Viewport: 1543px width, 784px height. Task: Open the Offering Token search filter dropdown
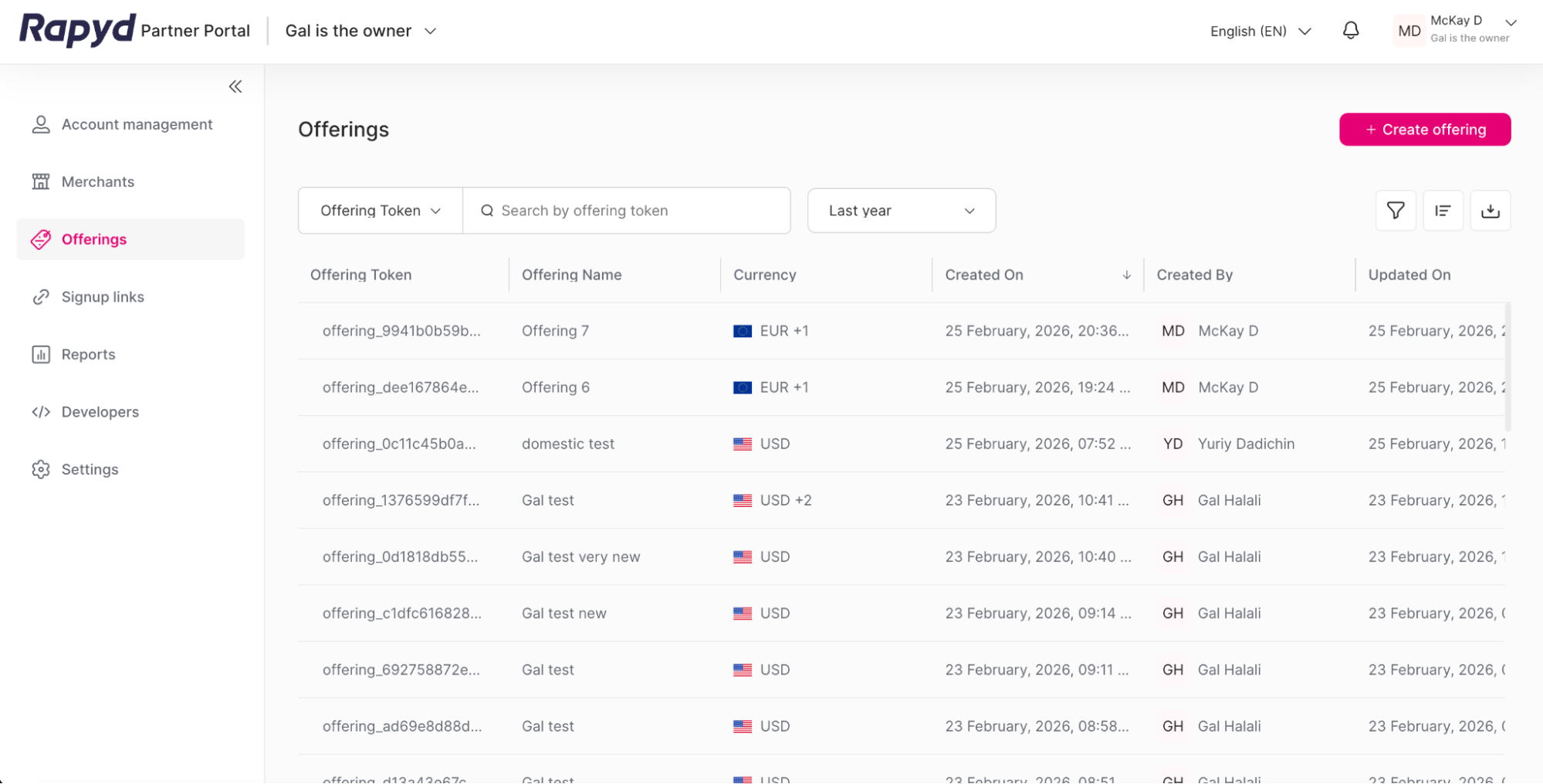(379, 210)
